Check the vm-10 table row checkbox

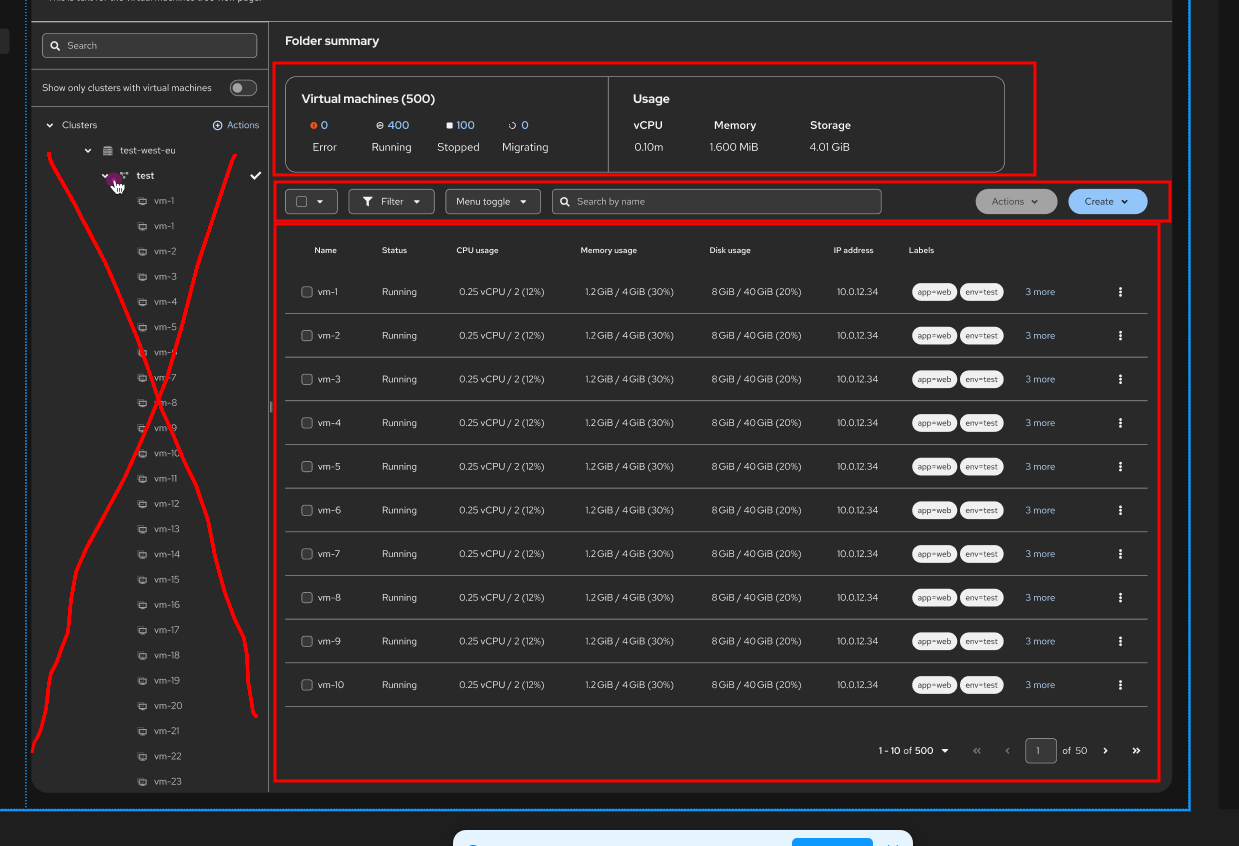(307, 685)
